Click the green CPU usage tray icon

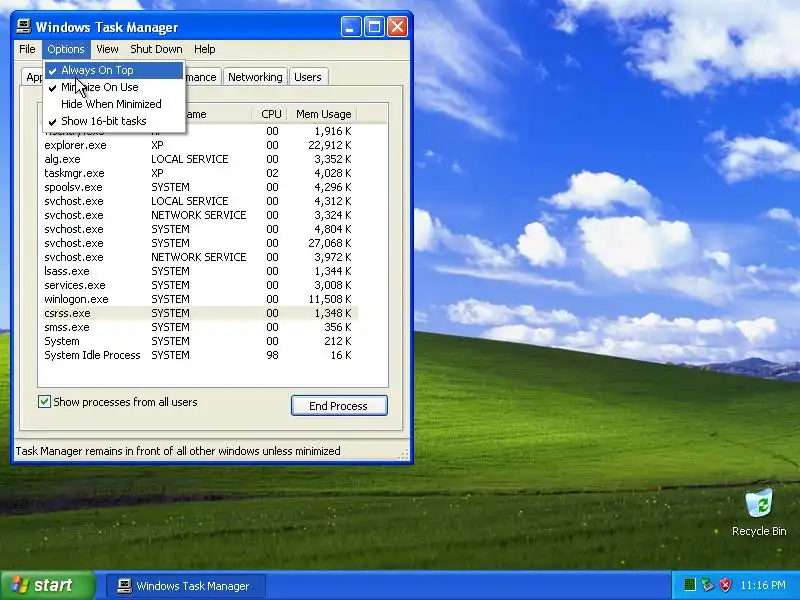[x=689, y=585]
